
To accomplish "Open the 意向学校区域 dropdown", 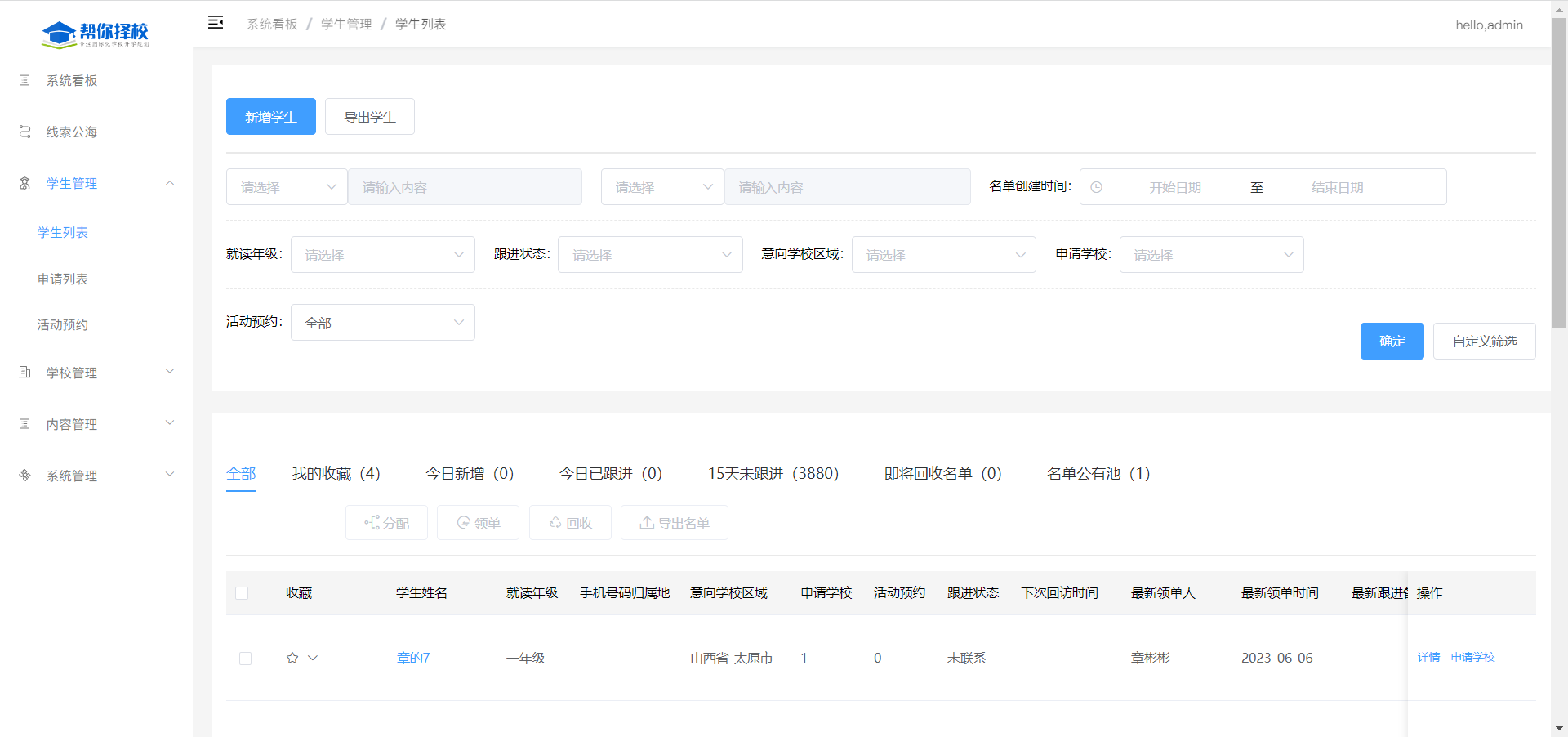I will pyautogui.click(x=944, y=255).
